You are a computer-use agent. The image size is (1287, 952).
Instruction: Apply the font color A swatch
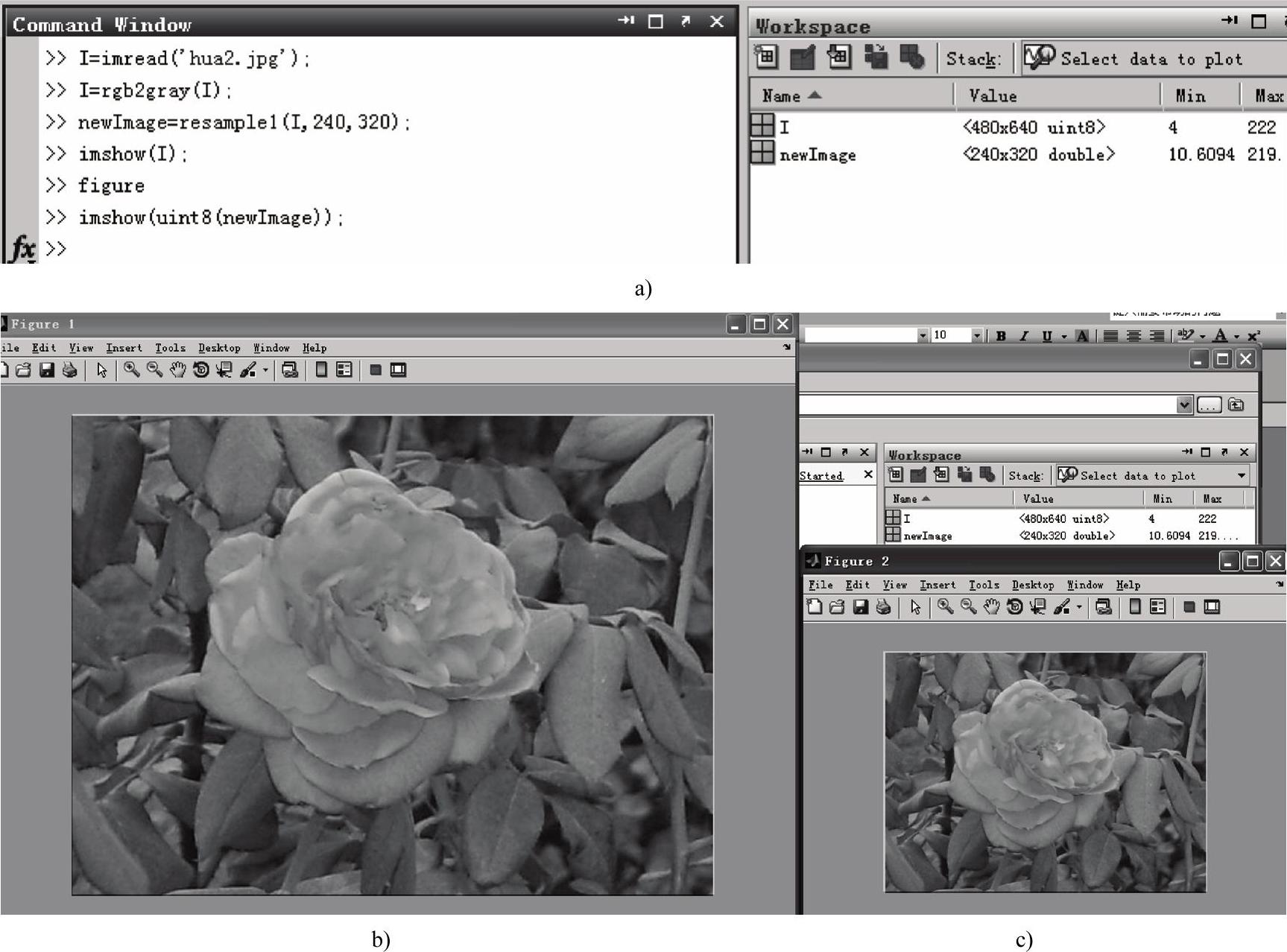point(1220,336)
